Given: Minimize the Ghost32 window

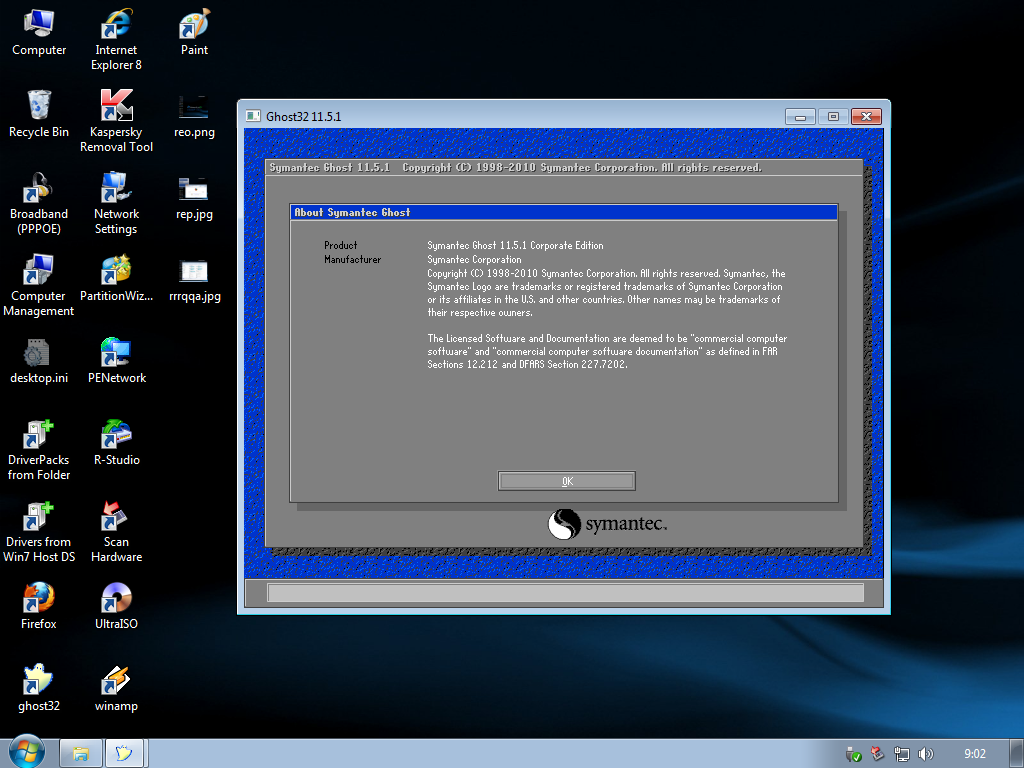Looking at the screenshot, I should point(800,116).
